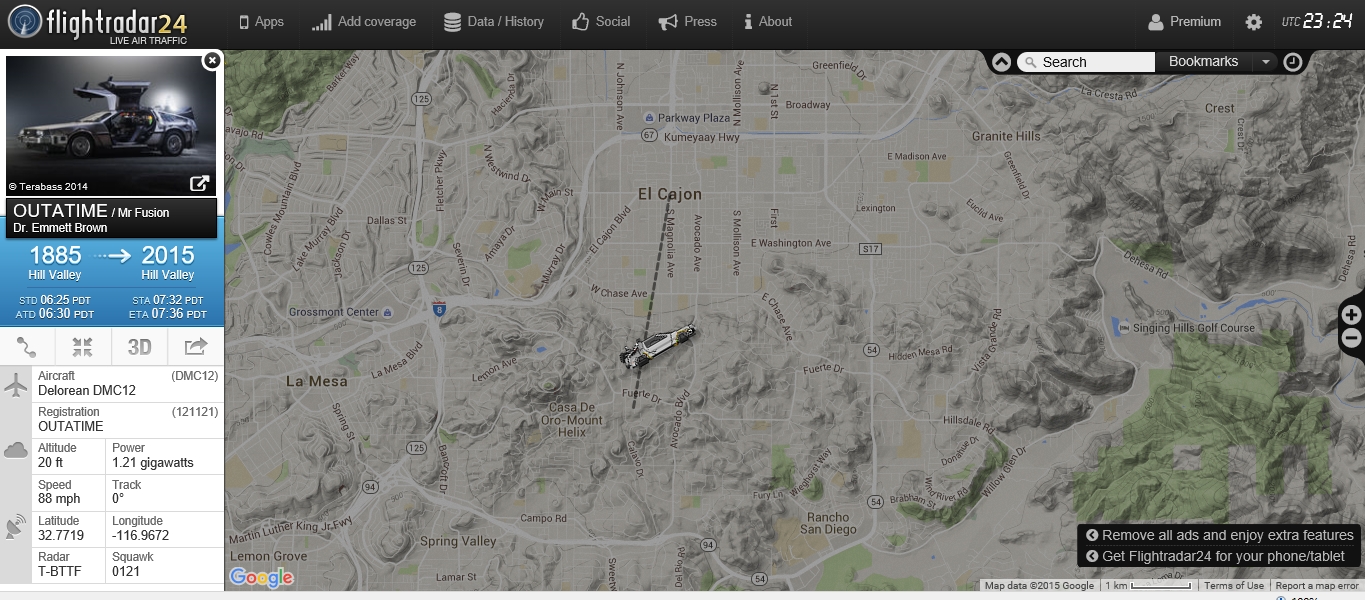The height and width of the screenshot is (600, 1365).
Task: Click the flight route icon
Action: coord(27,347)
